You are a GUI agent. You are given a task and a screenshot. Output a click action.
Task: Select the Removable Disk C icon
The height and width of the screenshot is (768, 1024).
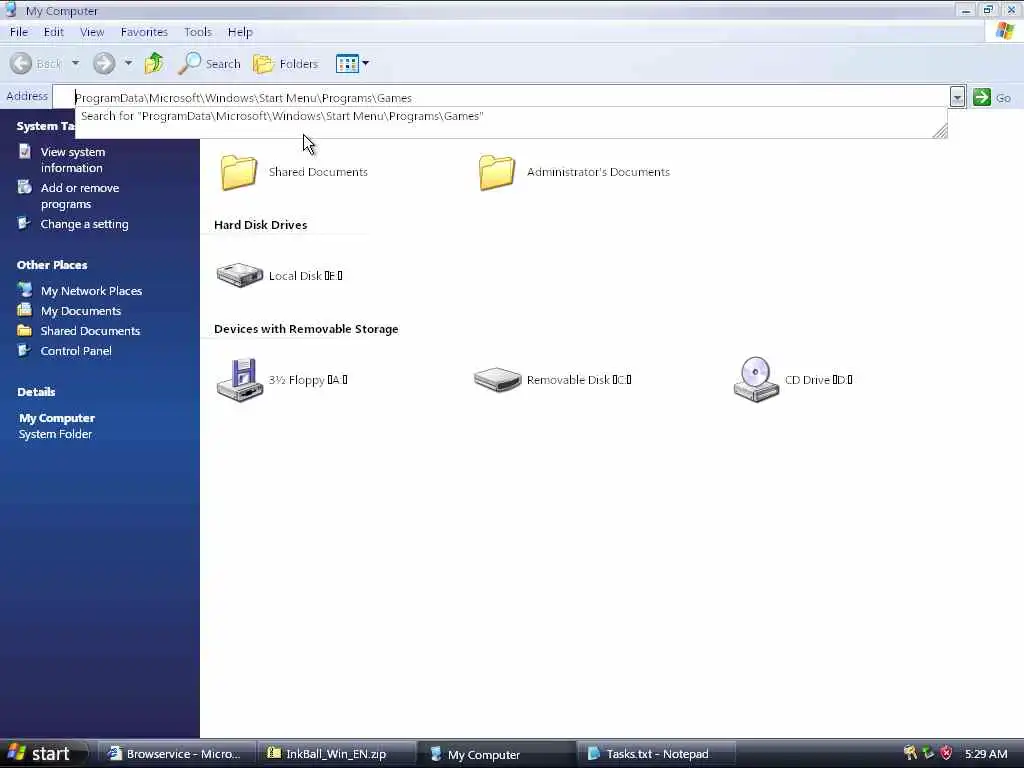pyautogui.click(x=497, y=379)
